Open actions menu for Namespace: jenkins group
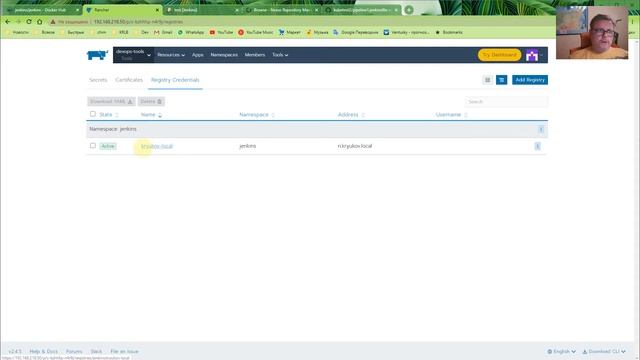Viewport: 640px width, 360px height. tap(541, 129)
